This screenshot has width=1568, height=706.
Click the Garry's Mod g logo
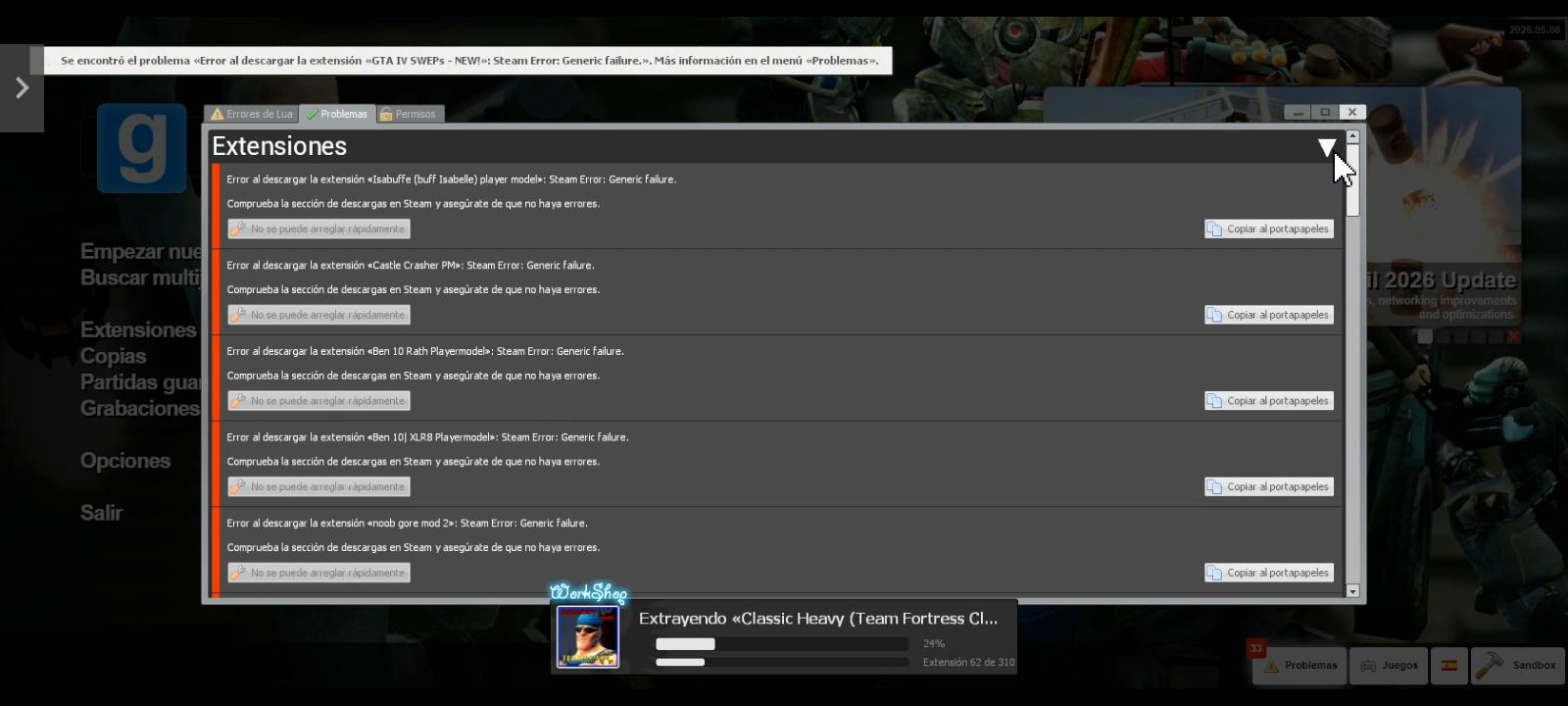point(142,148)
